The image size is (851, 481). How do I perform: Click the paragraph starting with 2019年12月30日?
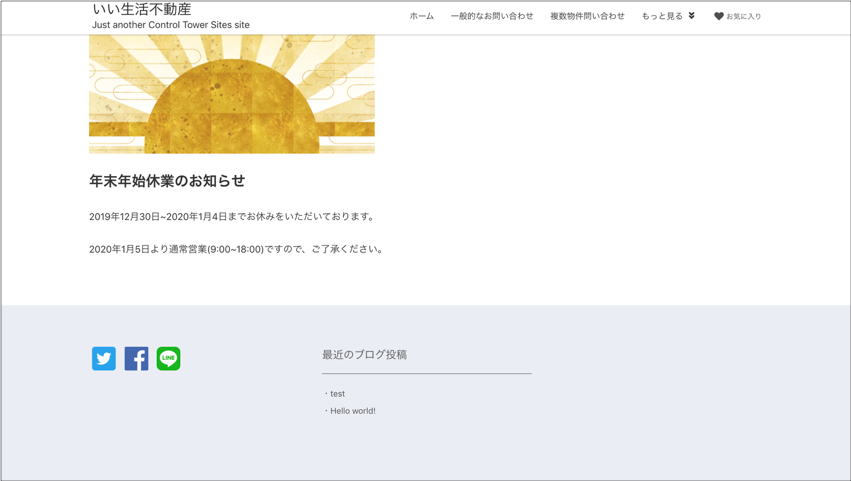(x=233, y=217)
